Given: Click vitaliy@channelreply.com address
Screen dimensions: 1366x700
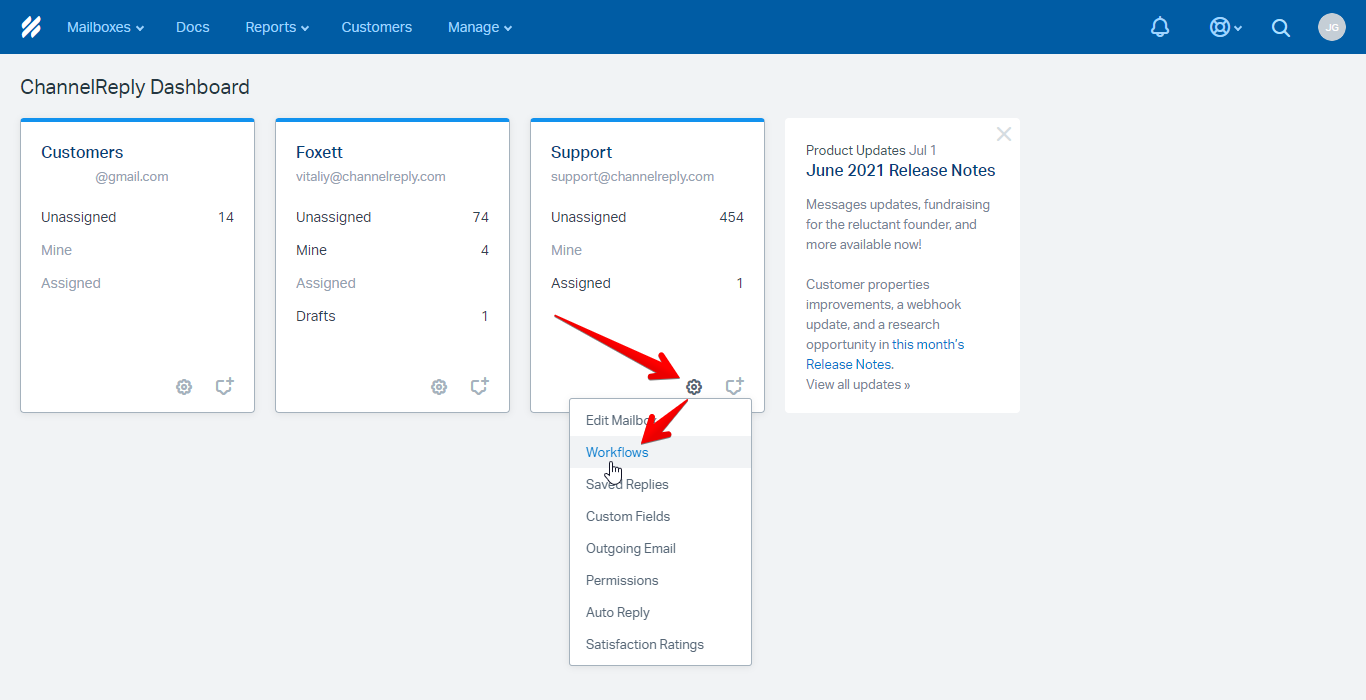Looking at the screenshot, I should (371, 176).
